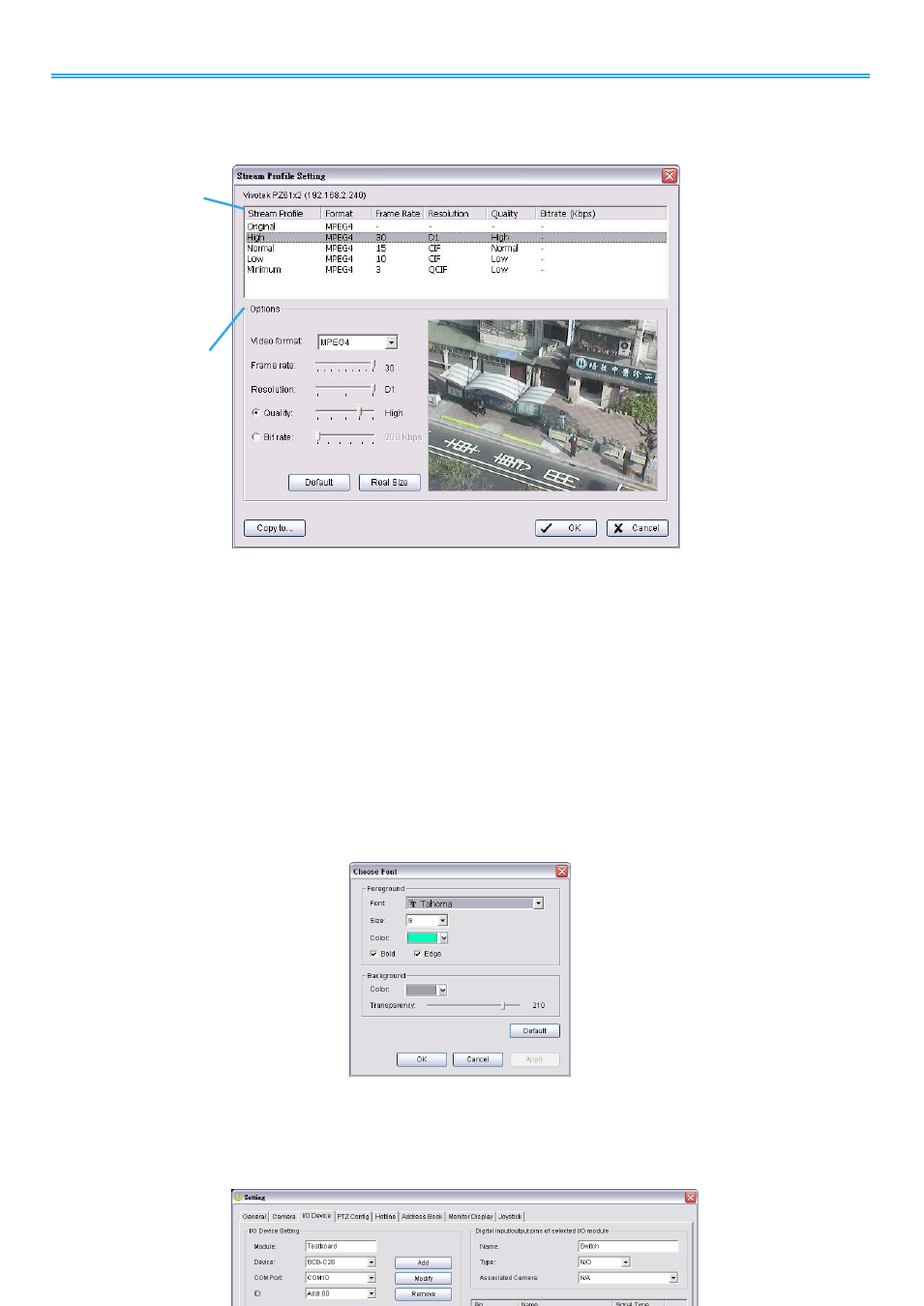Image resolution: width=924 pixels, height=1306 pixels.
Task: Open the Device SCB-C28 dropdown in Setting
Action: point(371,1262)
